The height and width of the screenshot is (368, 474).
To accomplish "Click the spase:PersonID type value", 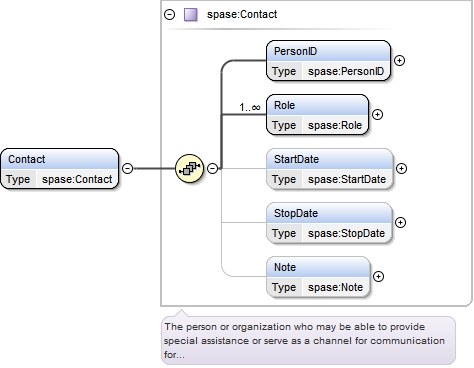I will (x=346, y=71).
